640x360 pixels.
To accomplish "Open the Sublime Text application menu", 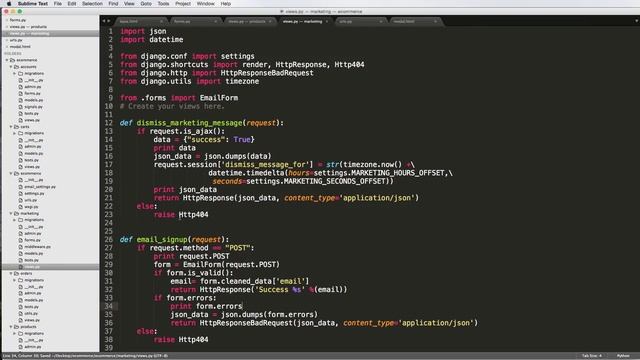I will coord(33,4).
